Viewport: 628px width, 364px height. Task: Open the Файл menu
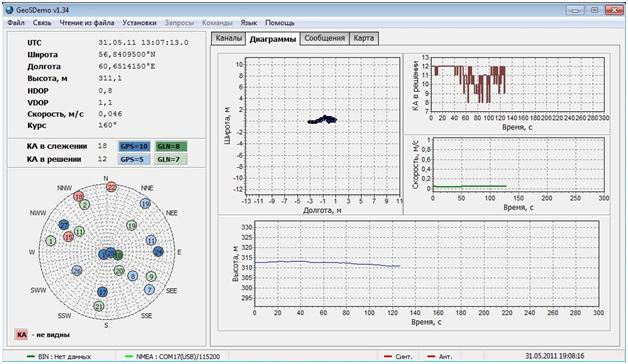(16, 23)
